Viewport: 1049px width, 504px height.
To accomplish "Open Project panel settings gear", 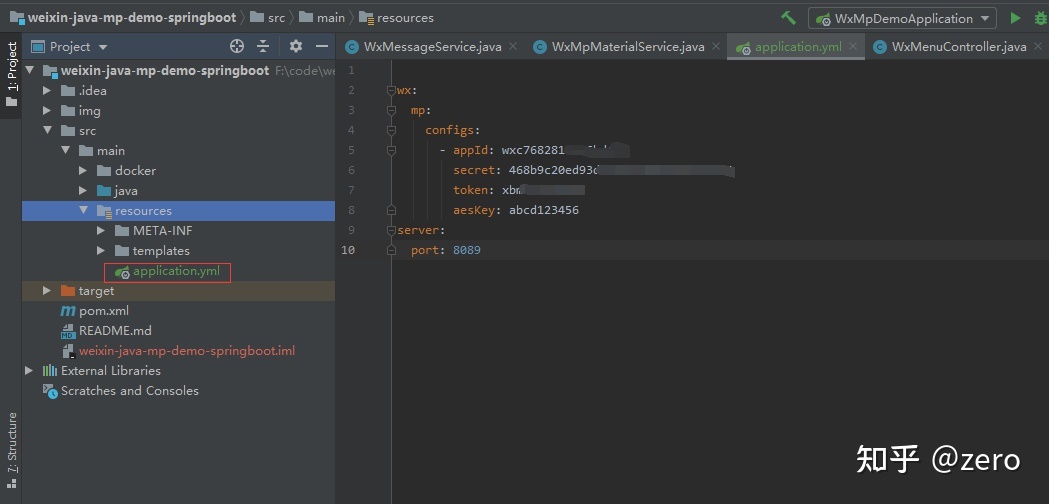I will 296,46.
